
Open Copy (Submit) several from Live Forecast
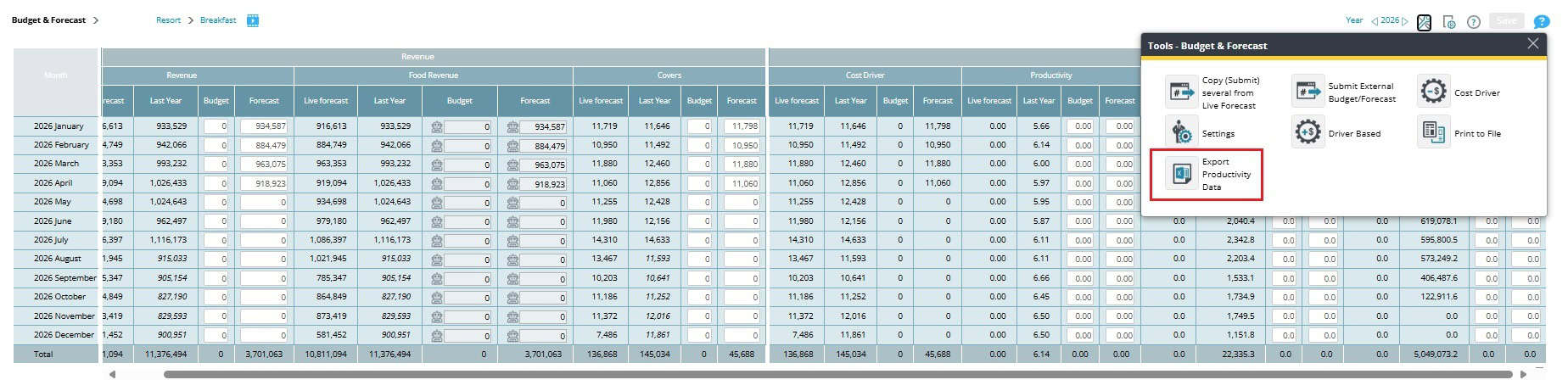[1215, 92]
